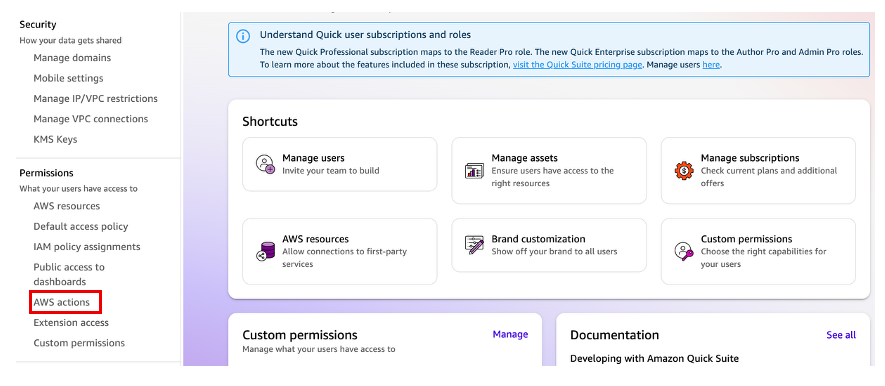The image size is (885, 386).
Task: Open the Manage subscriptions shortcut card title
Action: point(750,158)
